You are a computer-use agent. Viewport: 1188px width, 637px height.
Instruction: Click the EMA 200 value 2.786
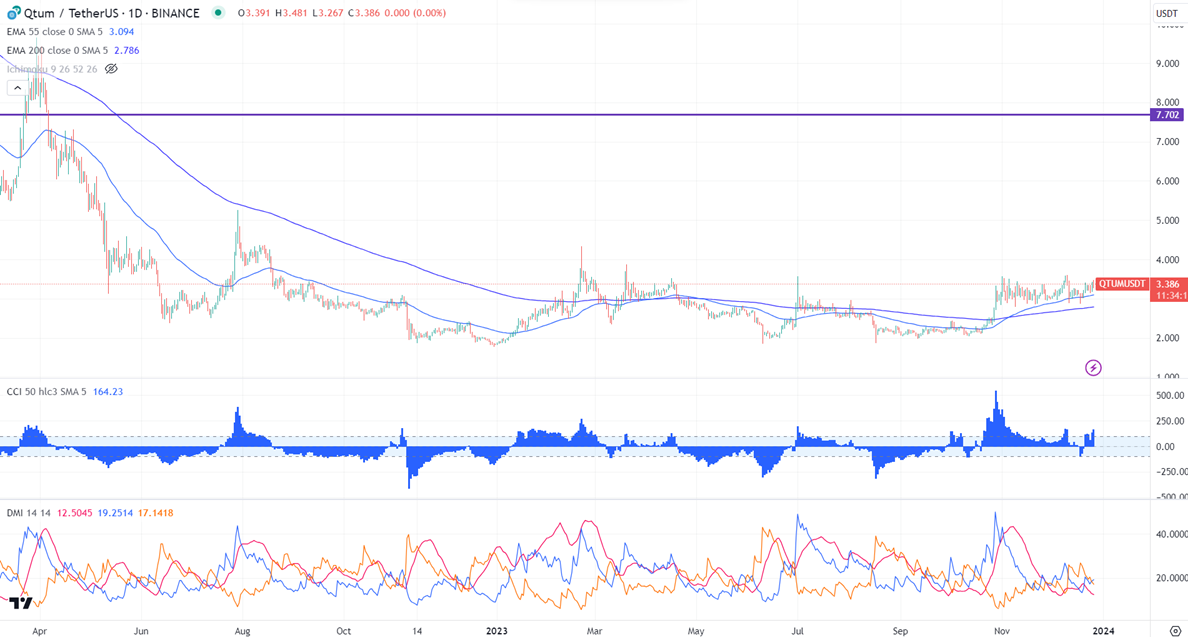point(127,50)
